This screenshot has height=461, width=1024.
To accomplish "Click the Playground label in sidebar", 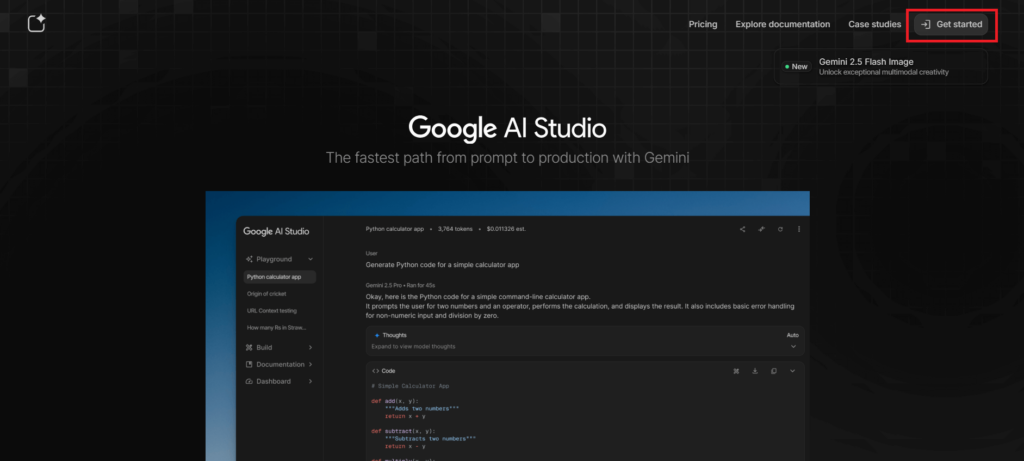I will pos(274,259).
